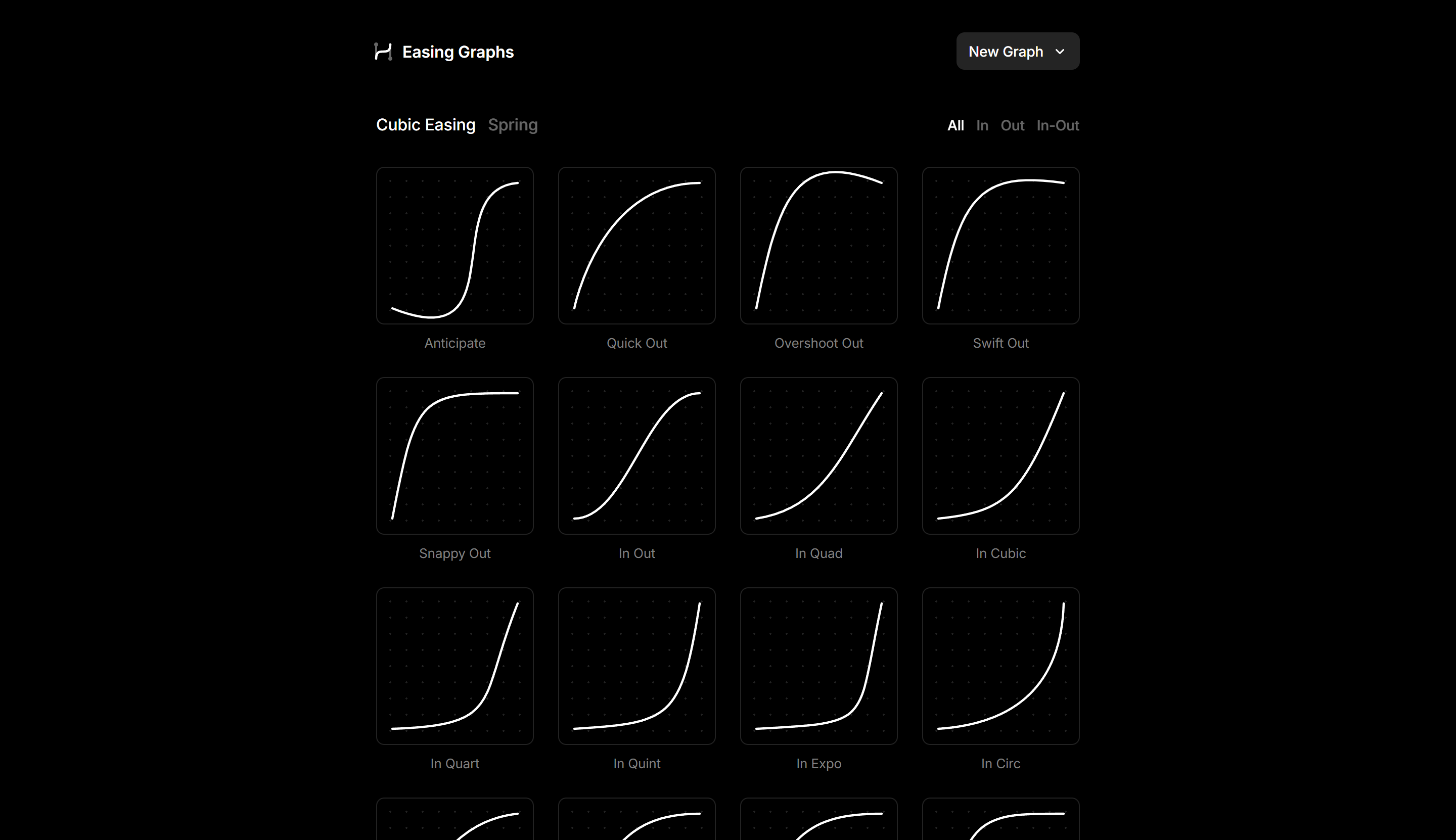Image resolution: width=1456 pixels, height=840 pixels.
Task: Open the New Graph dropdown
Action: pos(1017,51)
